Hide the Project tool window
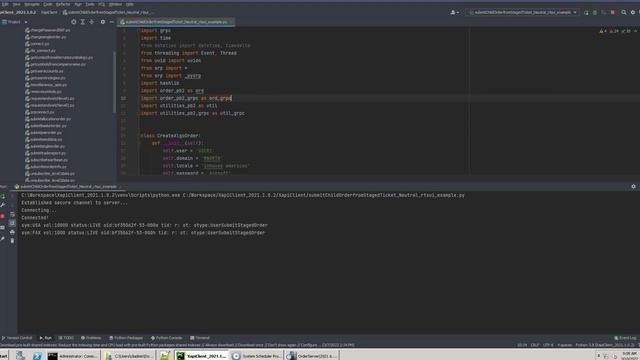This screenshot has width=640, height=360. (x=111, y=22)
